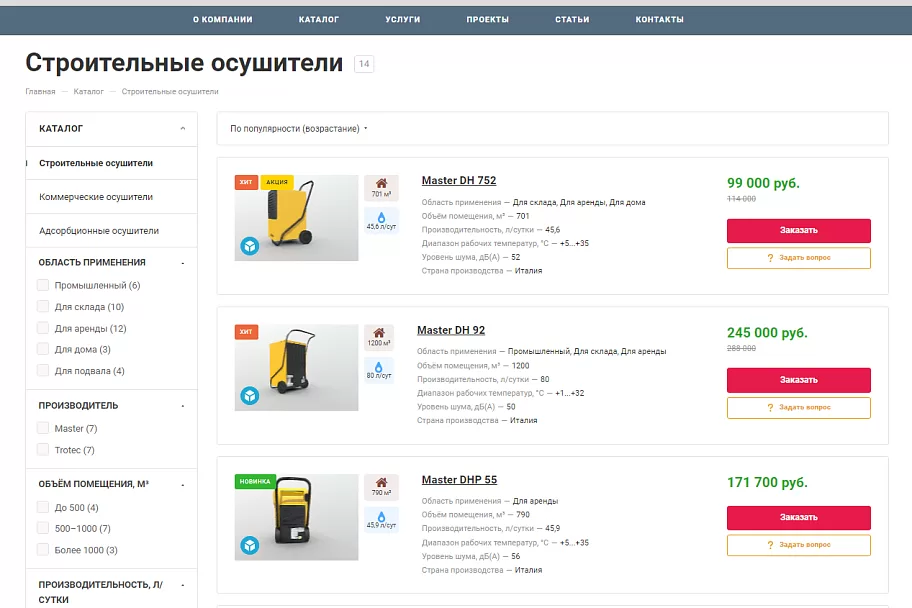912x608 pixels.
Task: Open the Master DH 92 product link
Action: (x=451, y=330)
